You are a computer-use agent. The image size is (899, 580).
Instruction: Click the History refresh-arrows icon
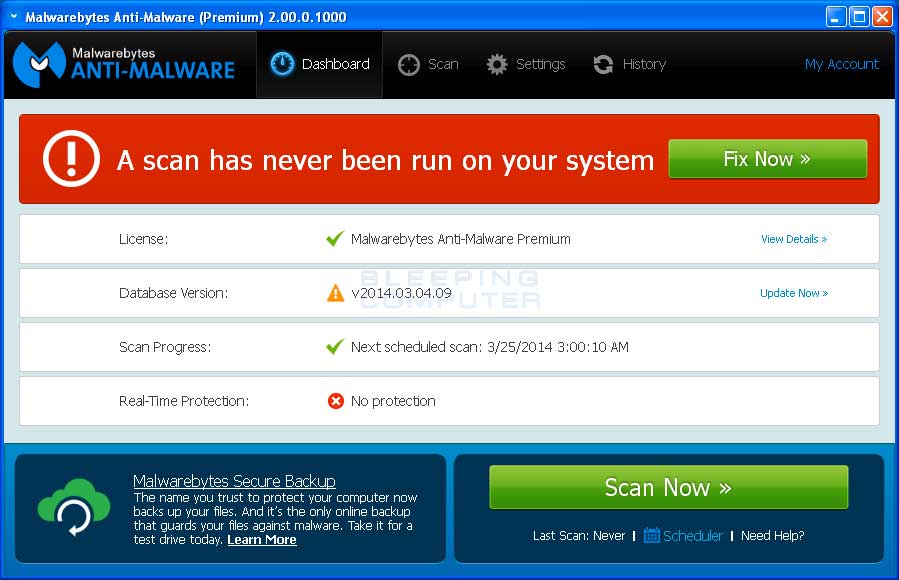click(x=603, y=64)
